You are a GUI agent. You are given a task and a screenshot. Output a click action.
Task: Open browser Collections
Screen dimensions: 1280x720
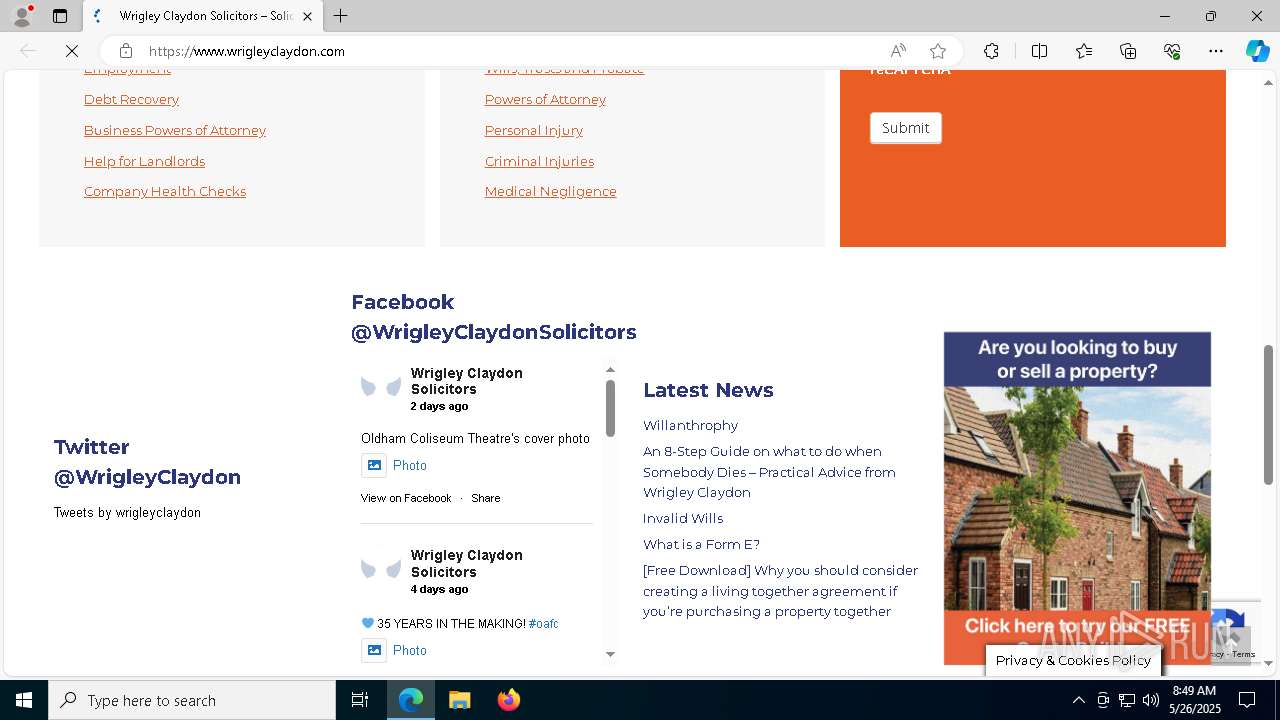point(1128,51)
